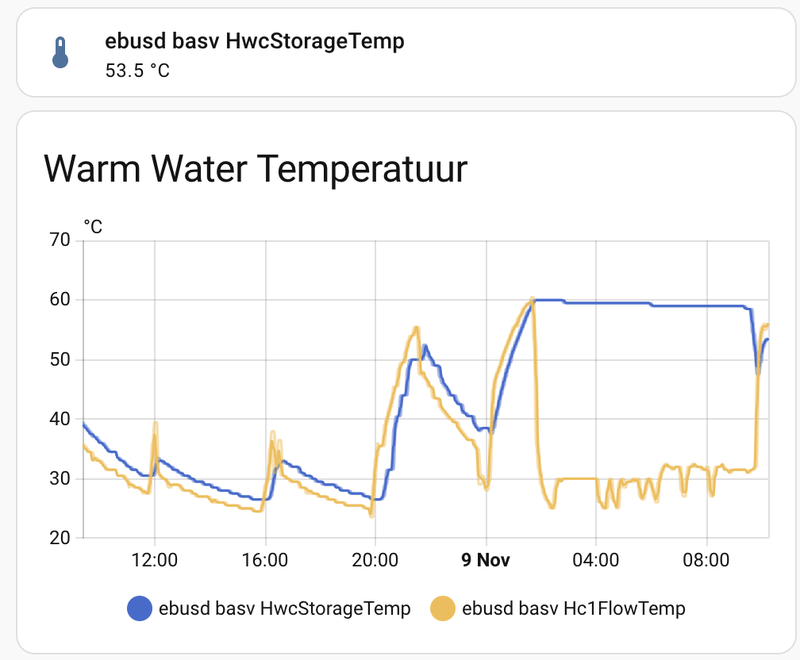Image resolution: width=800 pixels, height=660 pixels.
Task: Click the 16:00 time axis label
Action: [x=265, y=560]
